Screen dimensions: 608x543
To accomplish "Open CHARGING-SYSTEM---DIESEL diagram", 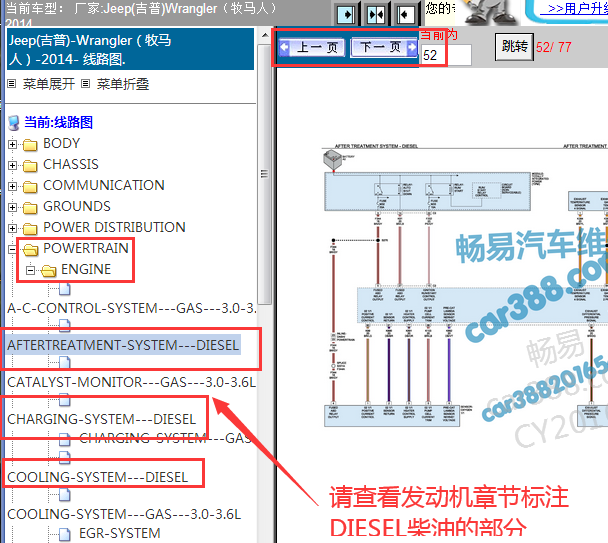I will point(102,419).
